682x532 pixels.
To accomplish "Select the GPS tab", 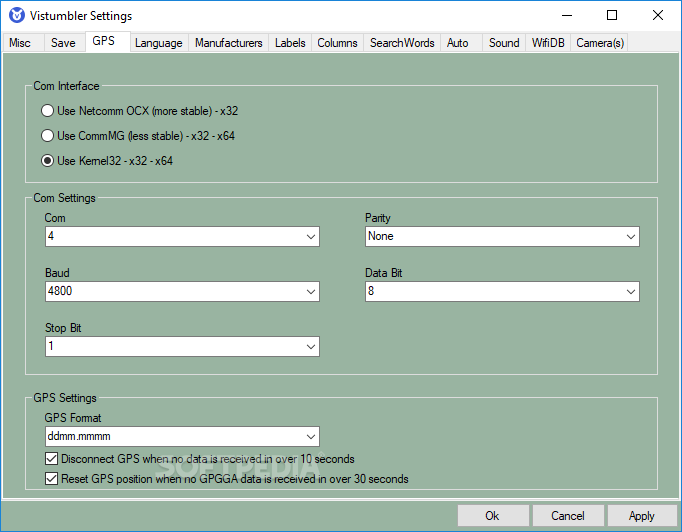I will point(107,41).
